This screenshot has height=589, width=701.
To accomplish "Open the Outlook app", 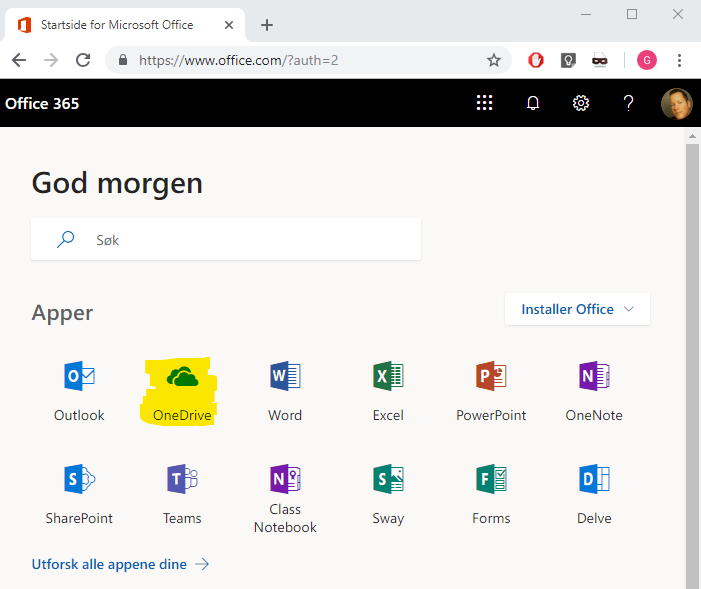I will point(79,391).
